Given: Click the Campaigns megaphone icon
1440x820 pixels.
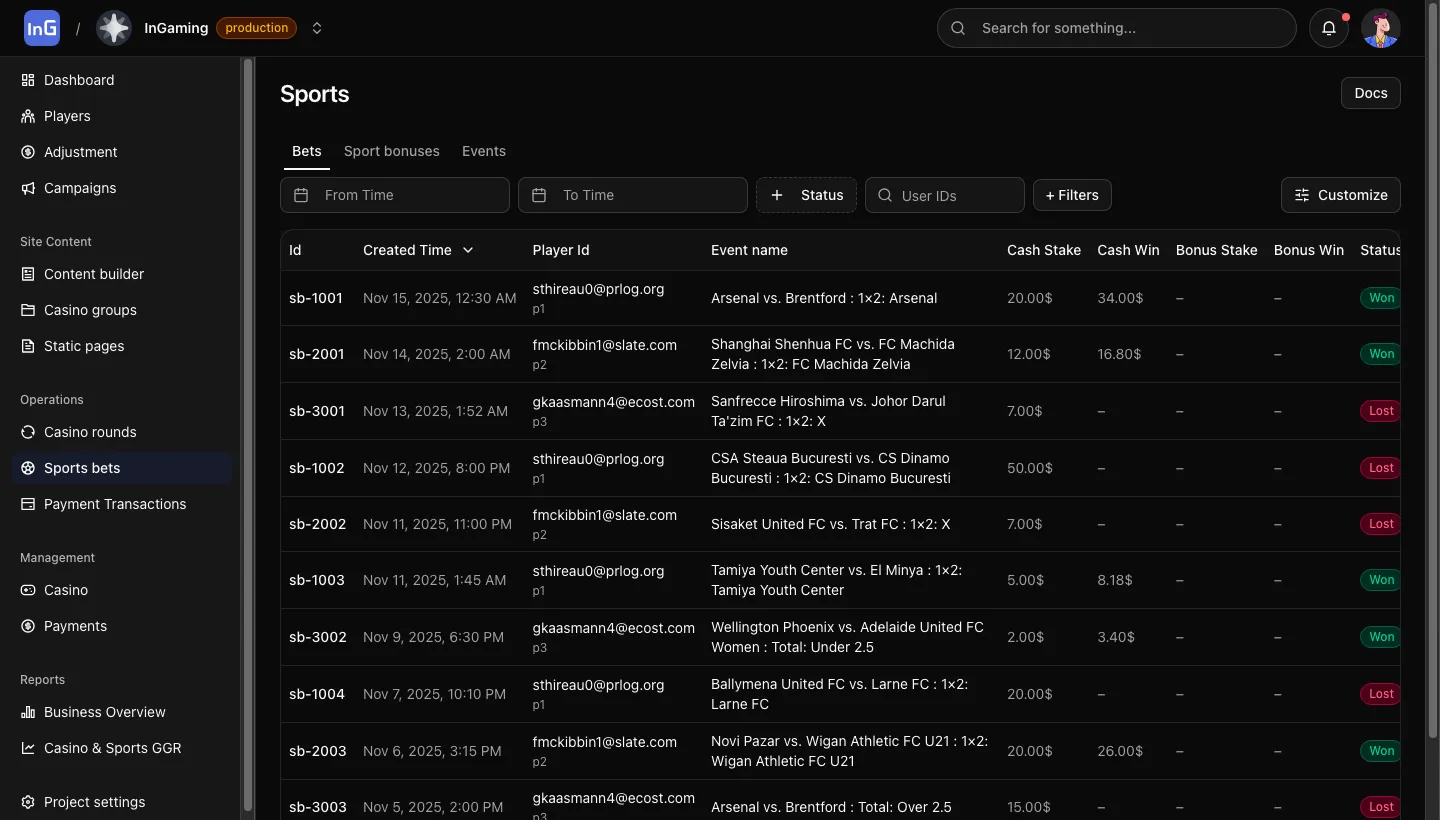Looking at the screenshot, I should 28,188.
